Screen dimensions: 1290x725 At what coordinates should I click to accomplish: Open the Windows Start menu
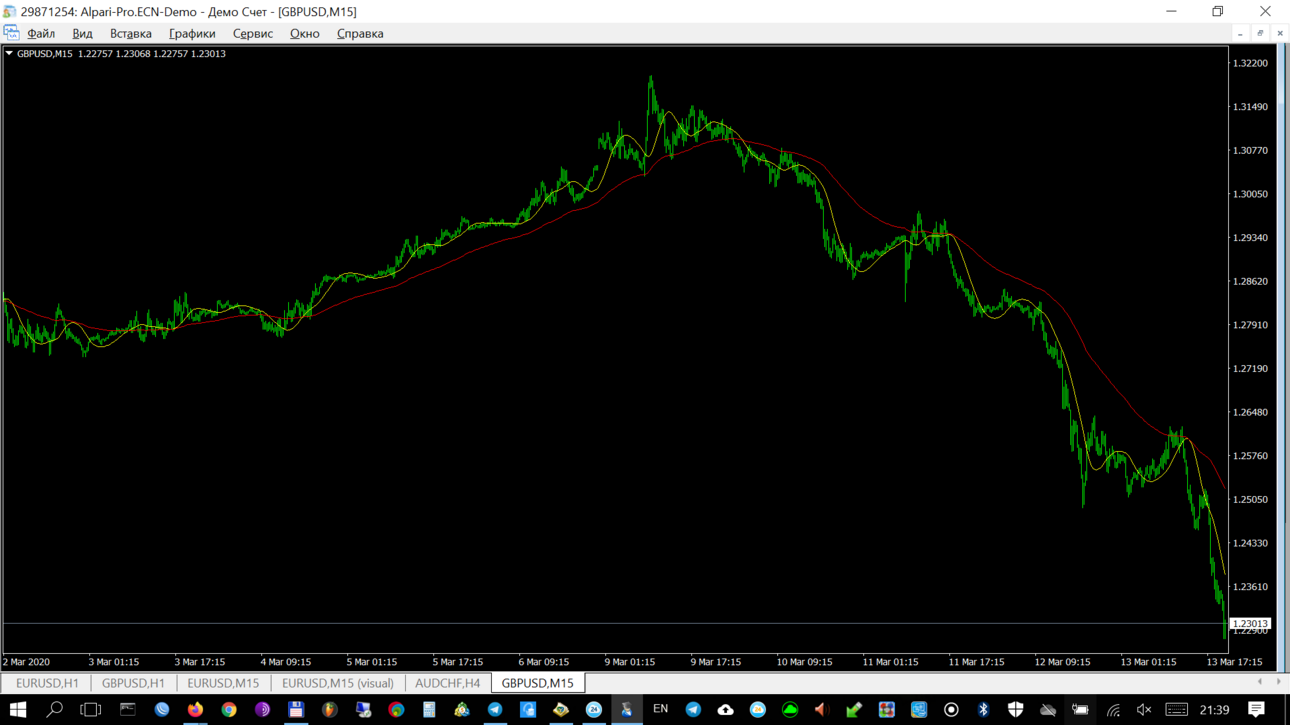18,710
